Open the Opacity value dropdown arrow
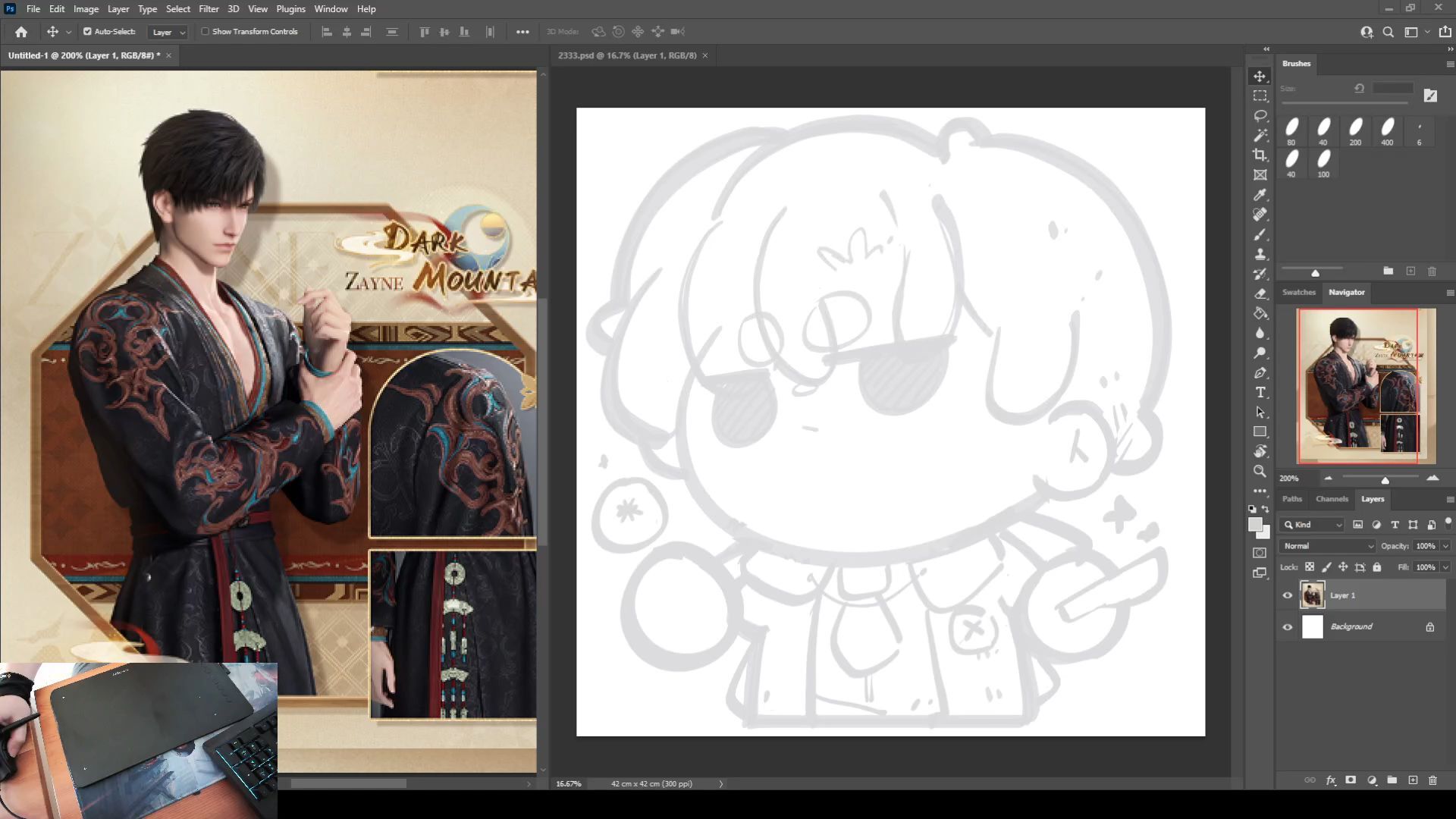The image size is (1456, 819). click(x=1445, y=546)
